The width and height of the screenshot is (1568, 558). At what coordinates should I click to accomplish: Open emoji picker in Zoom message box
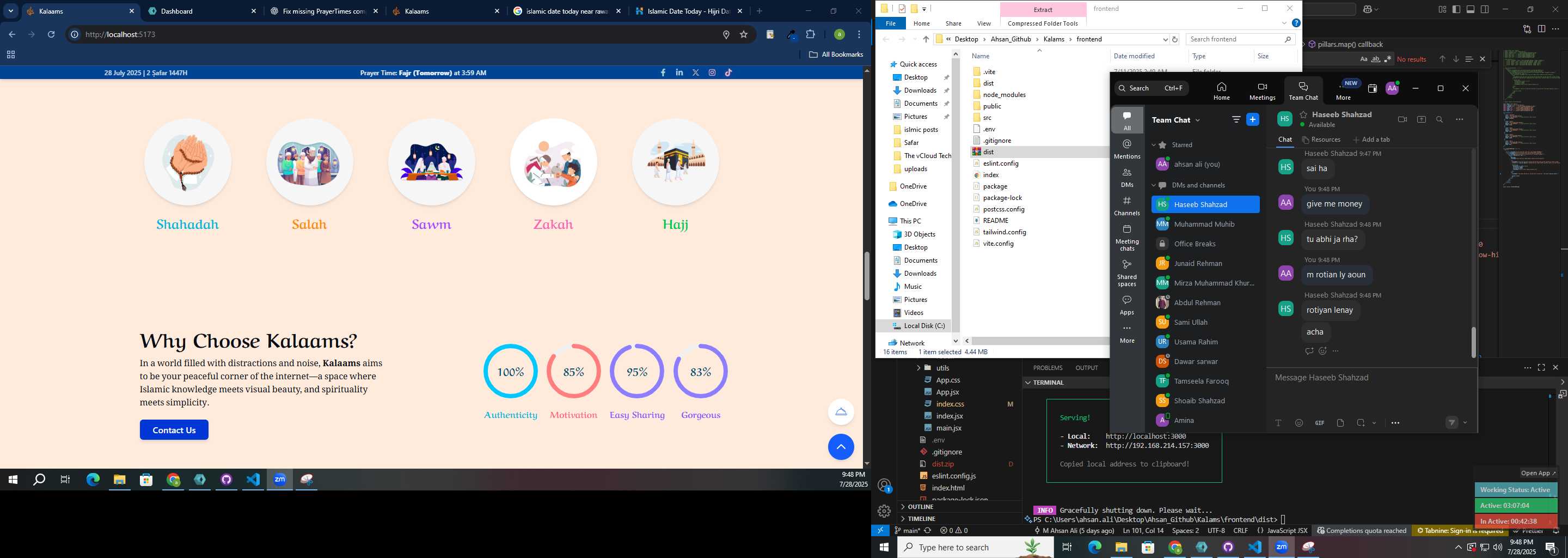pyautogui.click(x=1299, y=423)
